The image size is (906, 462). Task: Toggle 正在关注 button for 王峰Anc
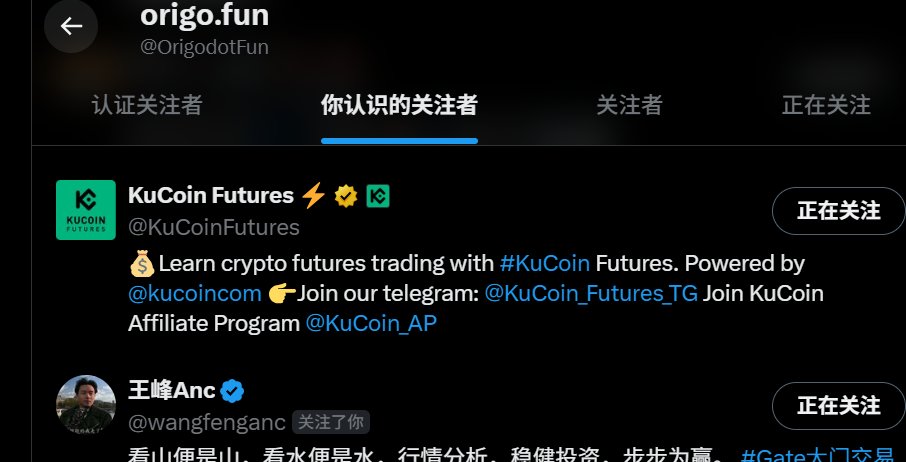coord(838,406)
